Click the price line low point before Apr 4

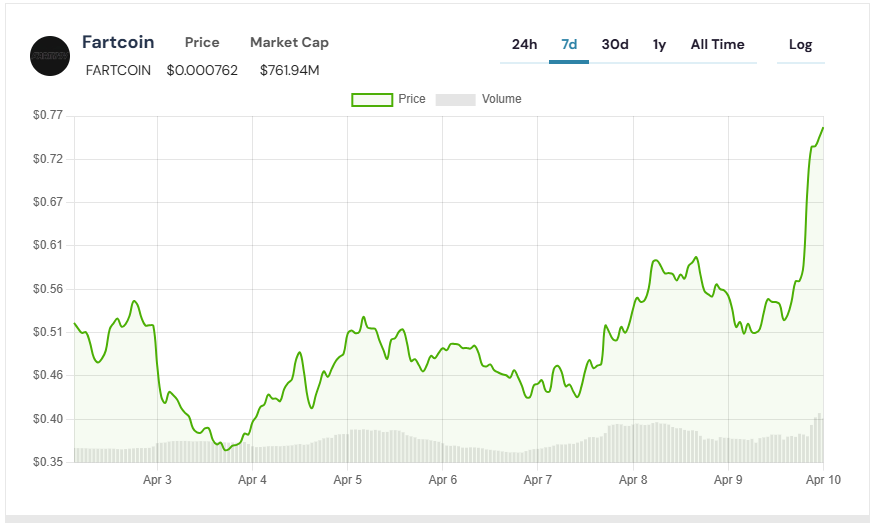[x=225, y=450]
